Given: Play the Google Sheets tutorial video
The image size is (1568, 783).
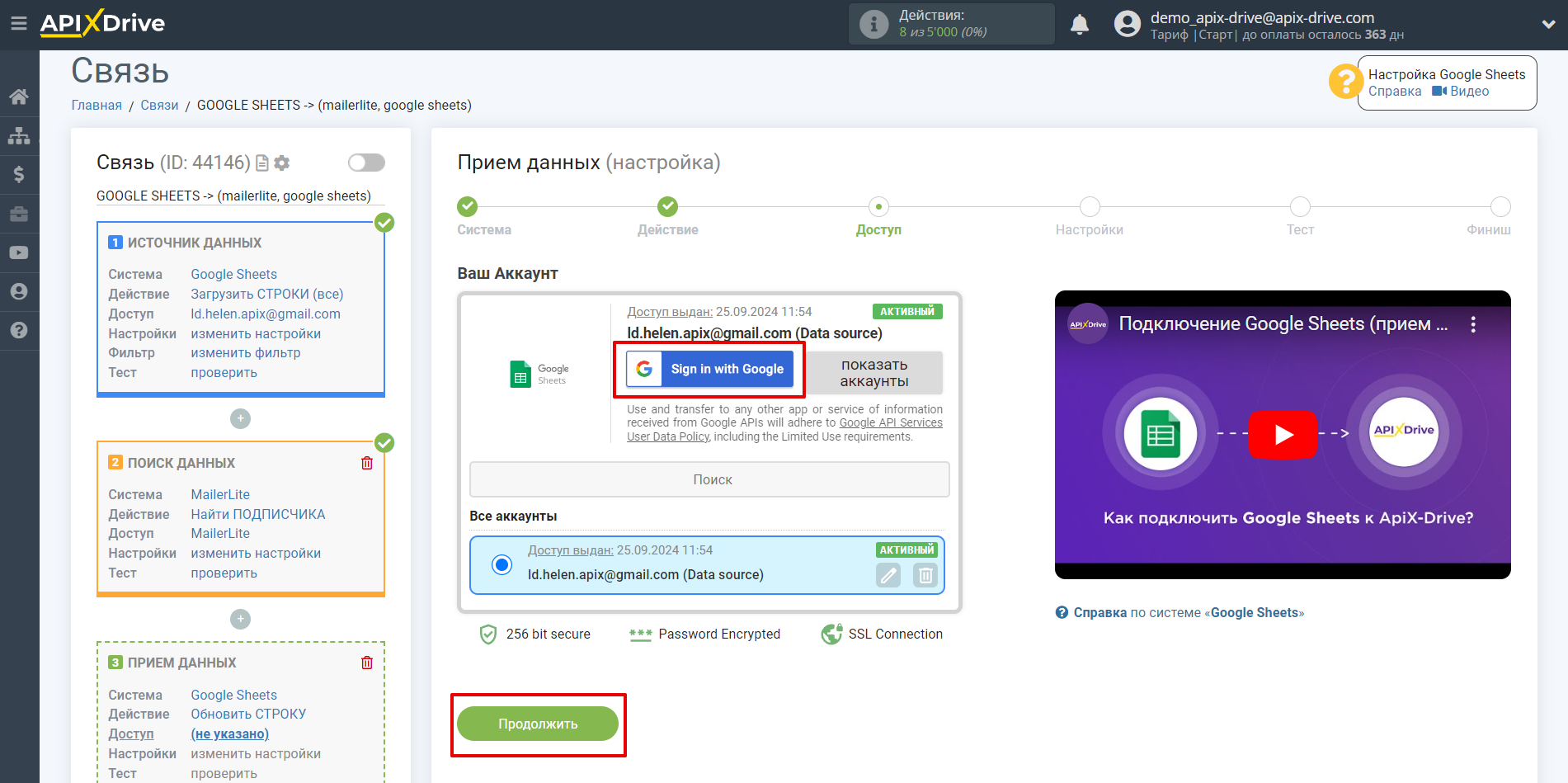Looking at the screenshot, I should [1283, 435].
